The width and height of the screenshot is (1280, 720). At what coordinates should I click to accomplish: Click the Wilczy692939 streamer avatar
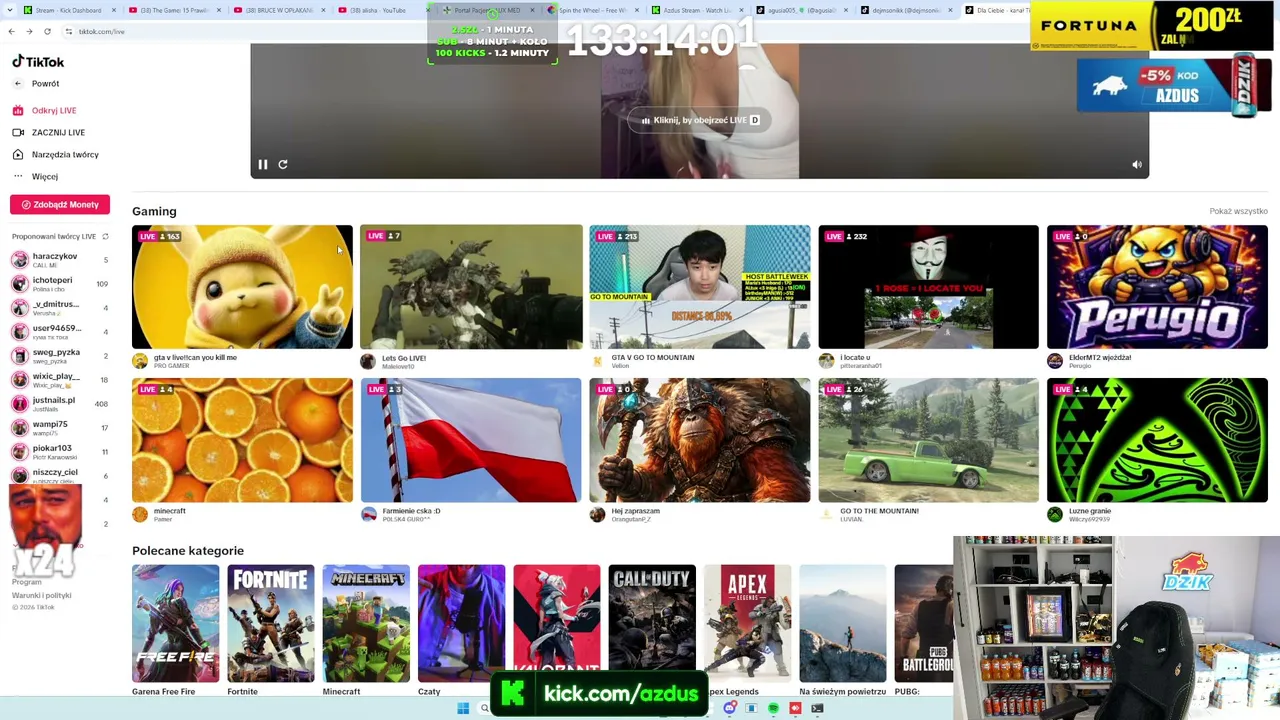(1055, 515)
